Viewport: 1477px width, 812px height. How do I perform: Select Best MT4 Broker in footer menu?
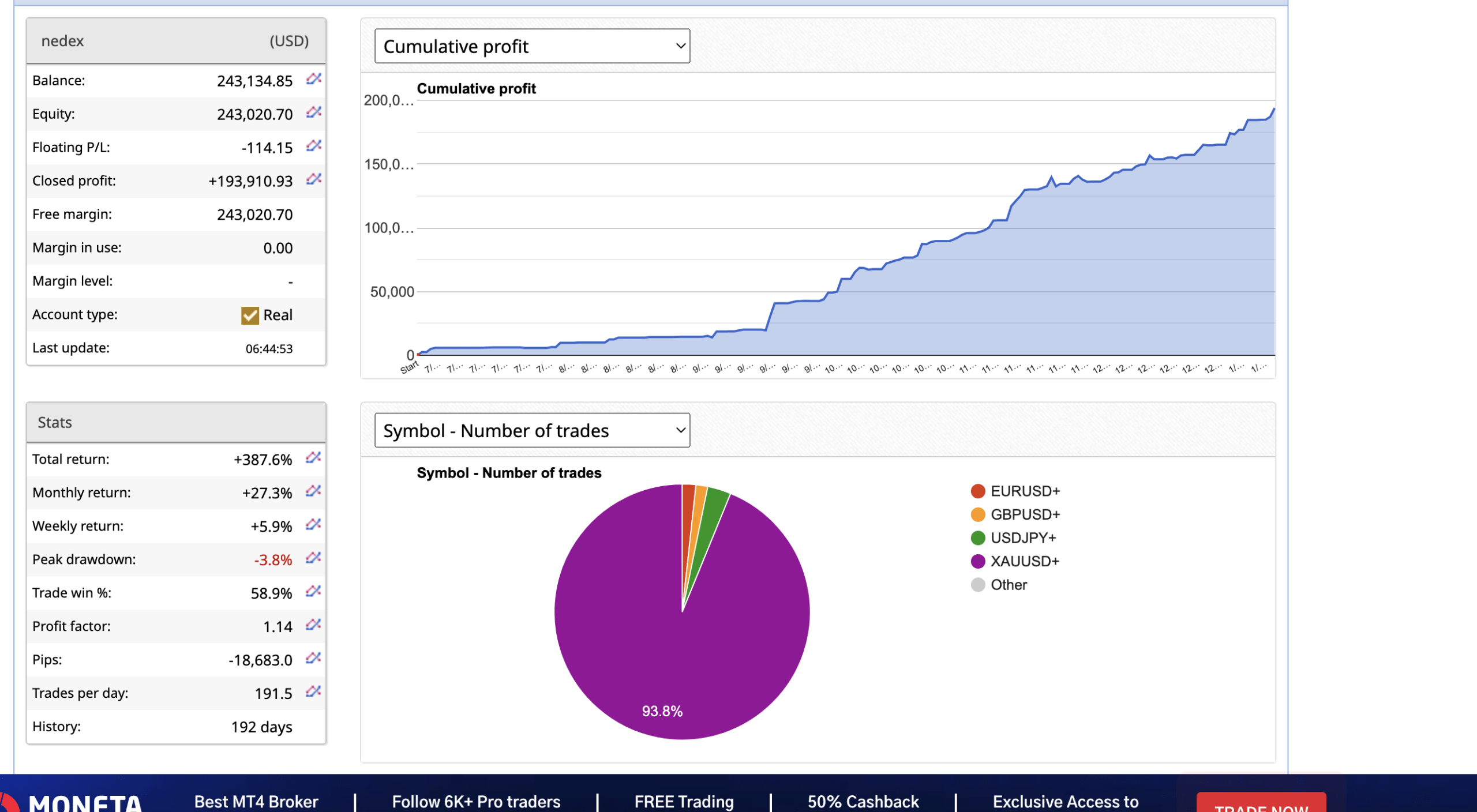pos(254,802)
